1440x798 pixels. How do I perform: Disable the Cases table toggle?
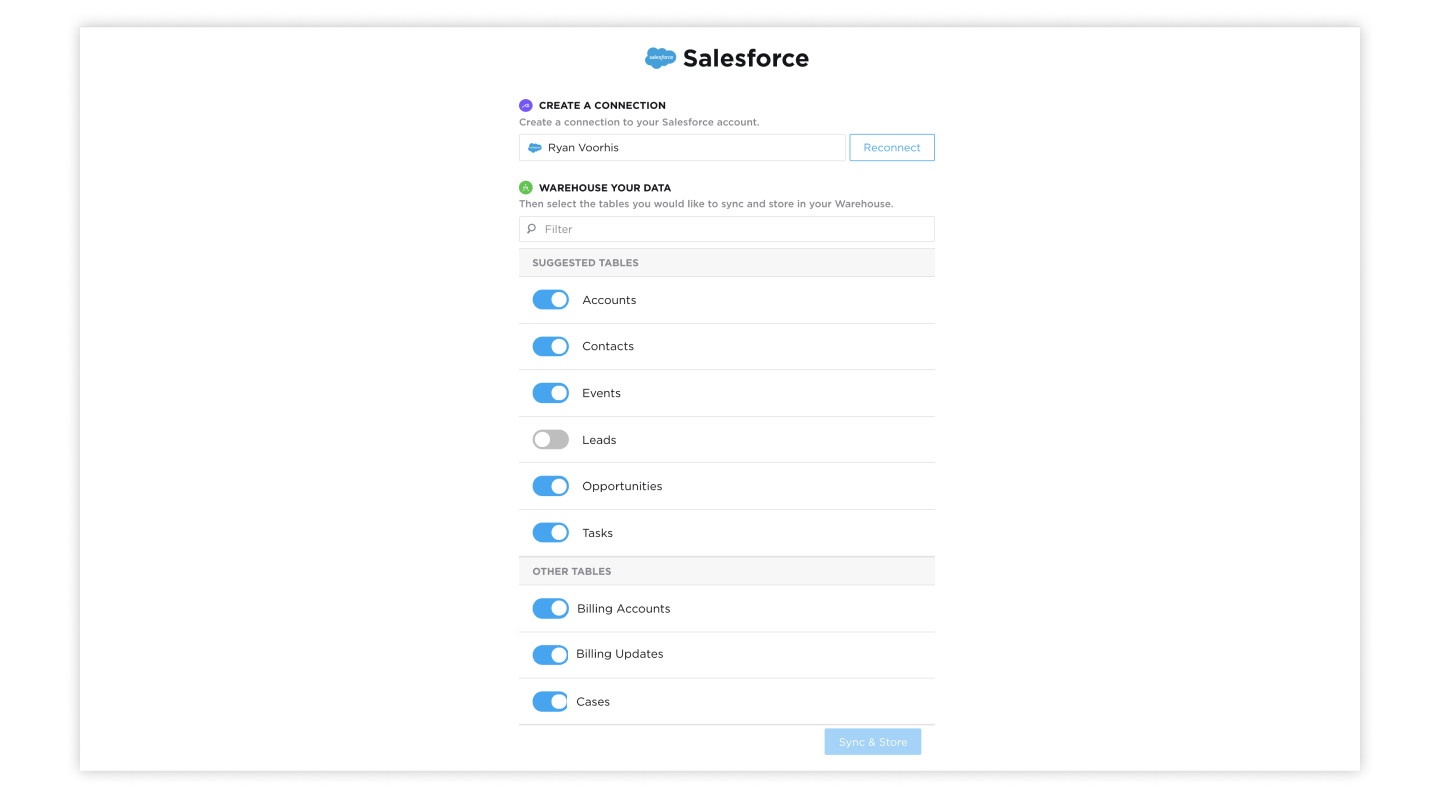(550, 702)
